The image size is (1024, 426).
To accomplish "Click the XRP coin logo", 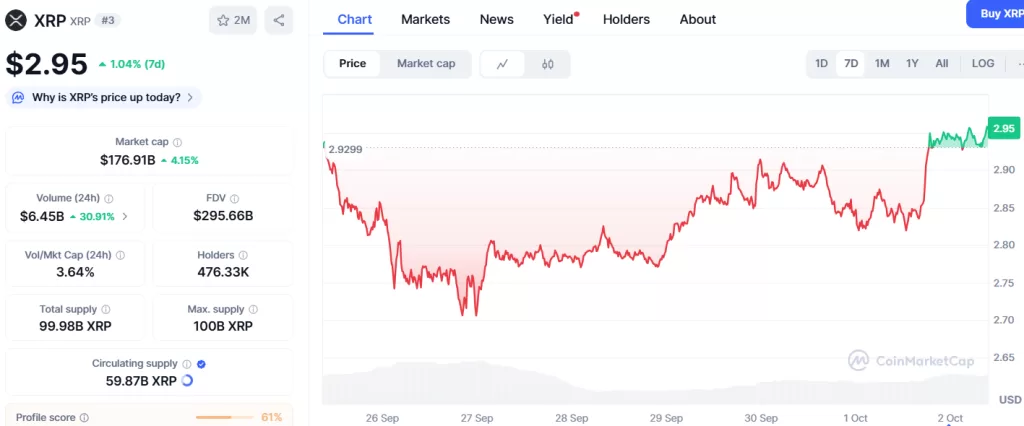I will click(15, 20).
